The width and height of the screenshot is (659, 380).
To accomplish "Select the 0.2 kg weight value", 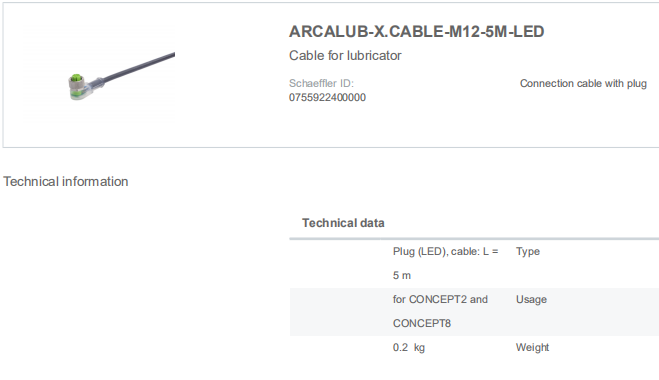I will pos(409,348).
